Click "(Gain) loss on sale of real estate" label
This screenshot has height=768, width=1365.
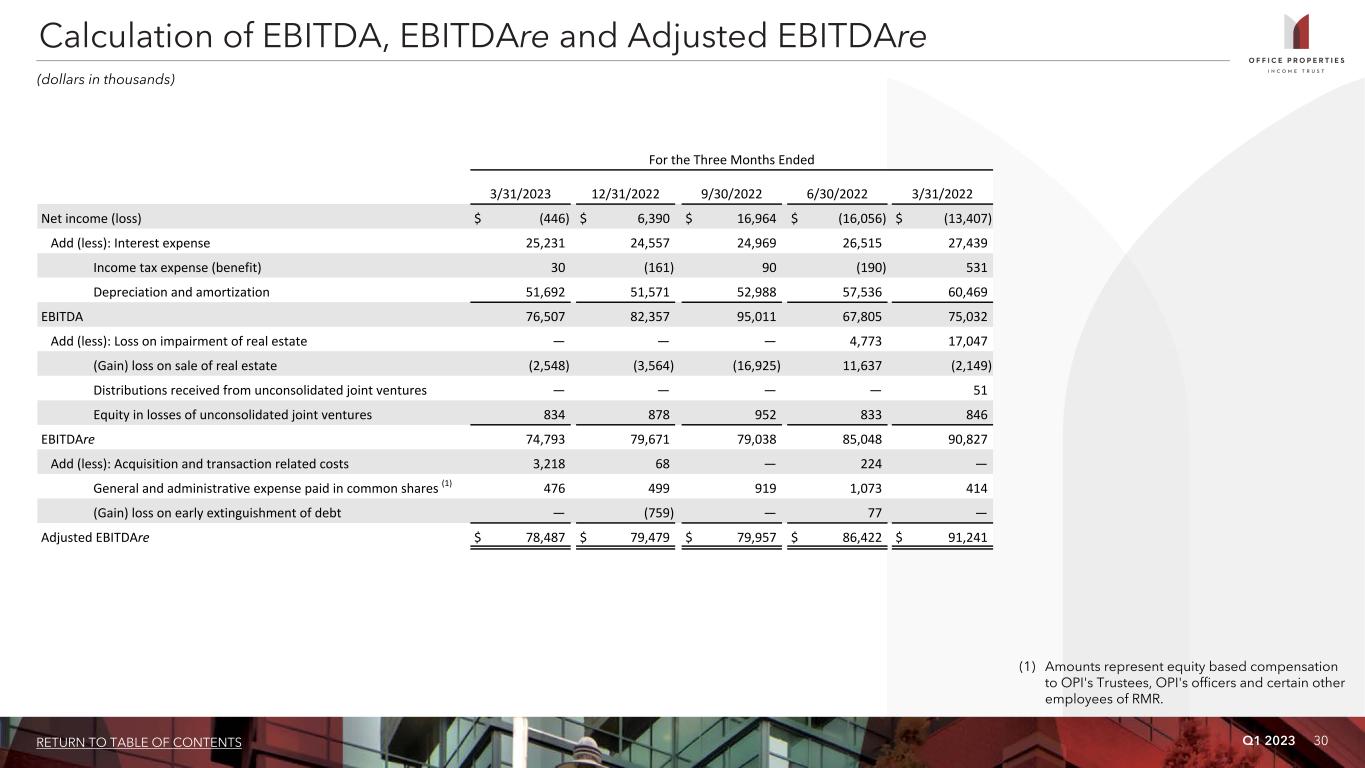point(185,365)
